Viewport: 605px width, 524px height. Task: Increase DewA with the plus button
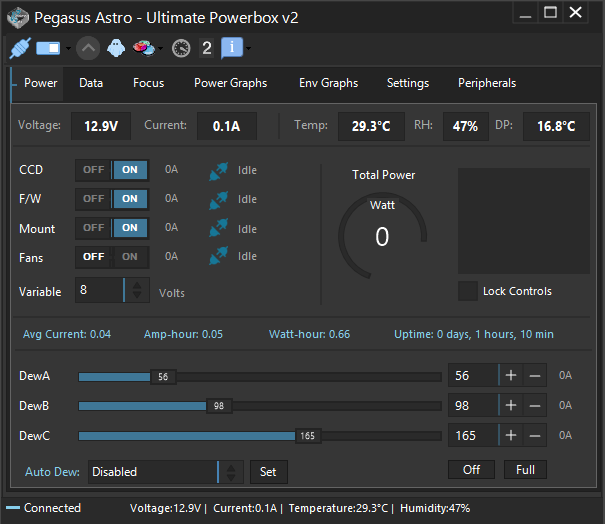pyautogui.click(x=511, y=375)
